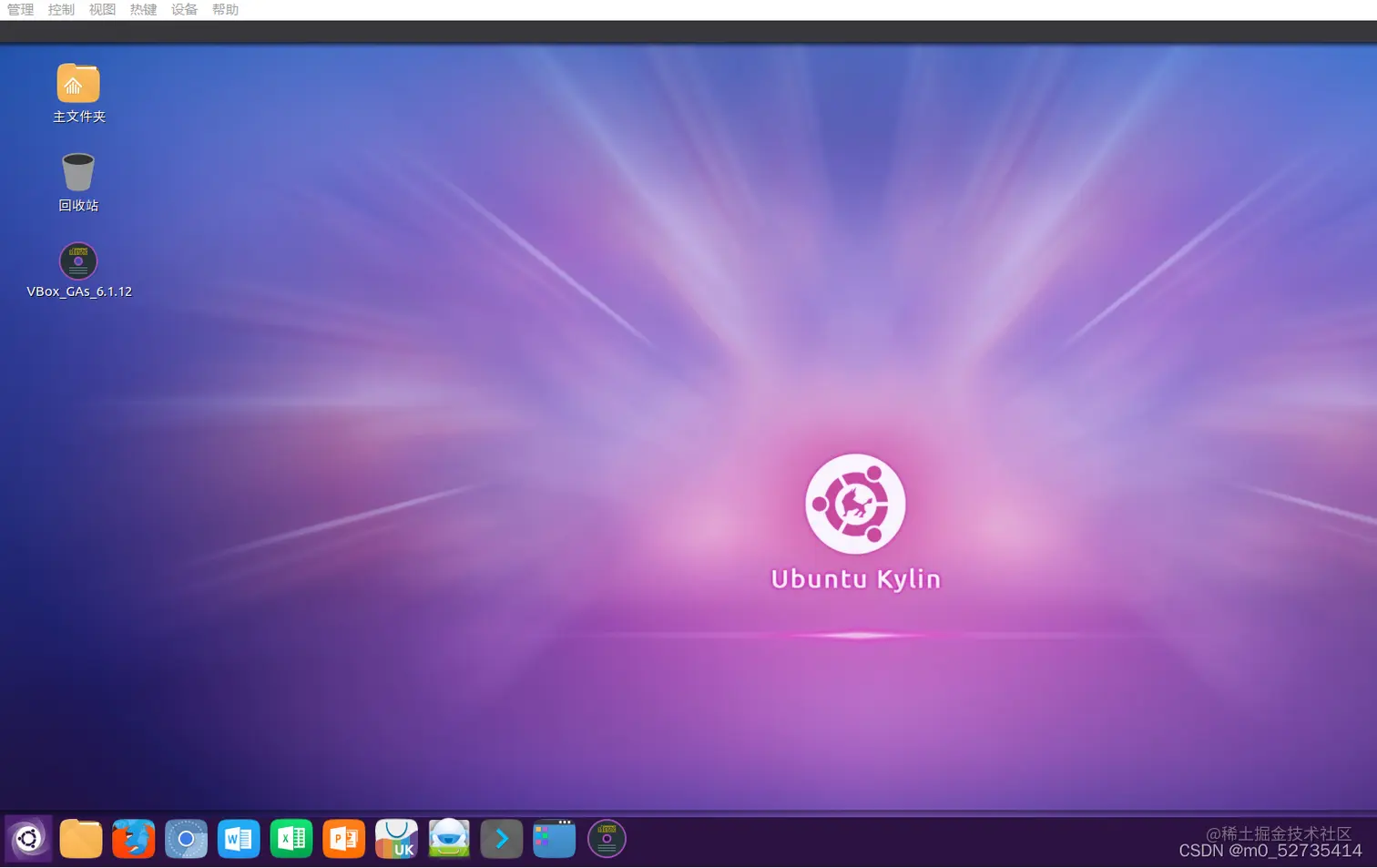Viewport: 1377px width, 868px height.
Task: Click the VBox disc icon in the dock
Action: point(607,839)
